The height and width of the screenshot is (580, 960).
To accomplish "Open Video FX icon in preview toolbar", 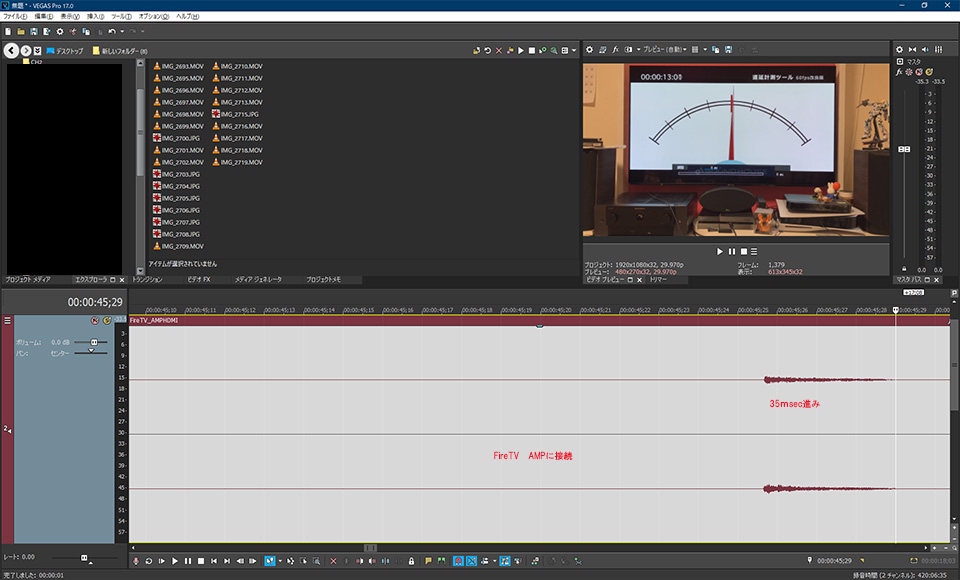I will point(616,49).
